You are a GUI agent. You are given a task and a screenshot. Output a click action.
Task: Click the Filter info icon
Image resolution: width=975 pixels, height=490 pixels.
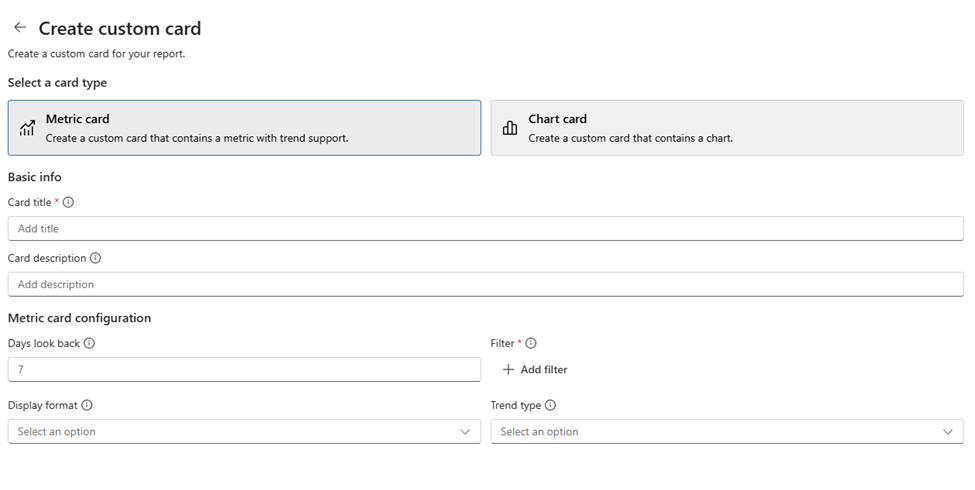[531, 343]
